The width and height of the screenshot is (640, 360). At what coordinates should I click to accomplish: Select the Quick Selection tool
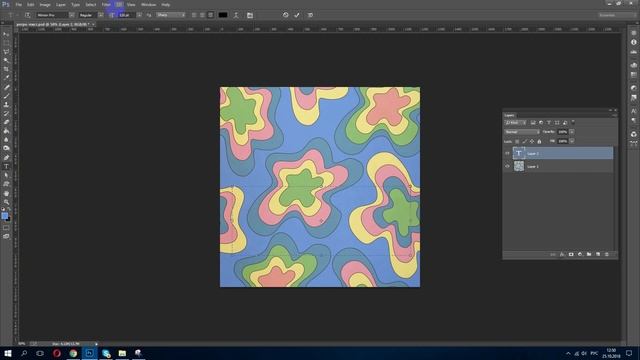tap(6, 60)
